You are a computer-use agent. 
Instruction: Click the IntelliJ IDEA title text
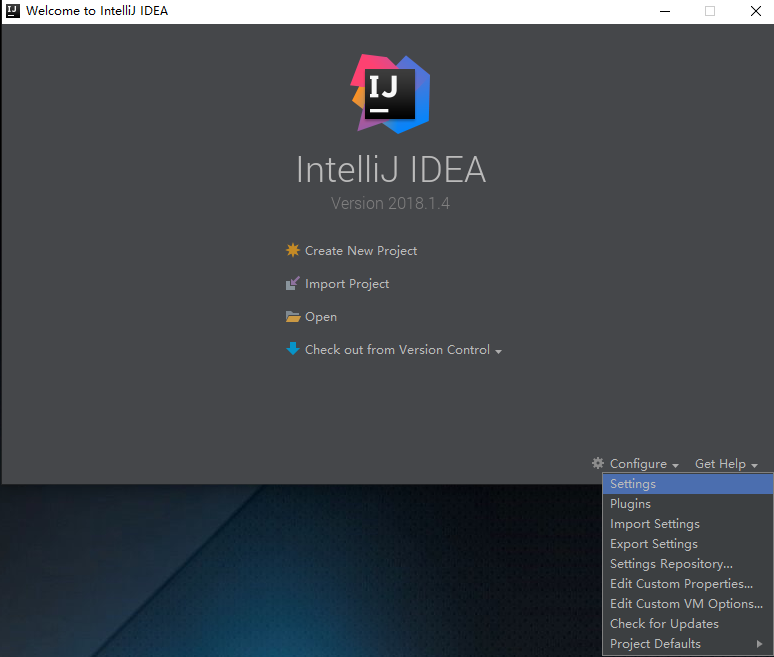click(x=390, y=169)
